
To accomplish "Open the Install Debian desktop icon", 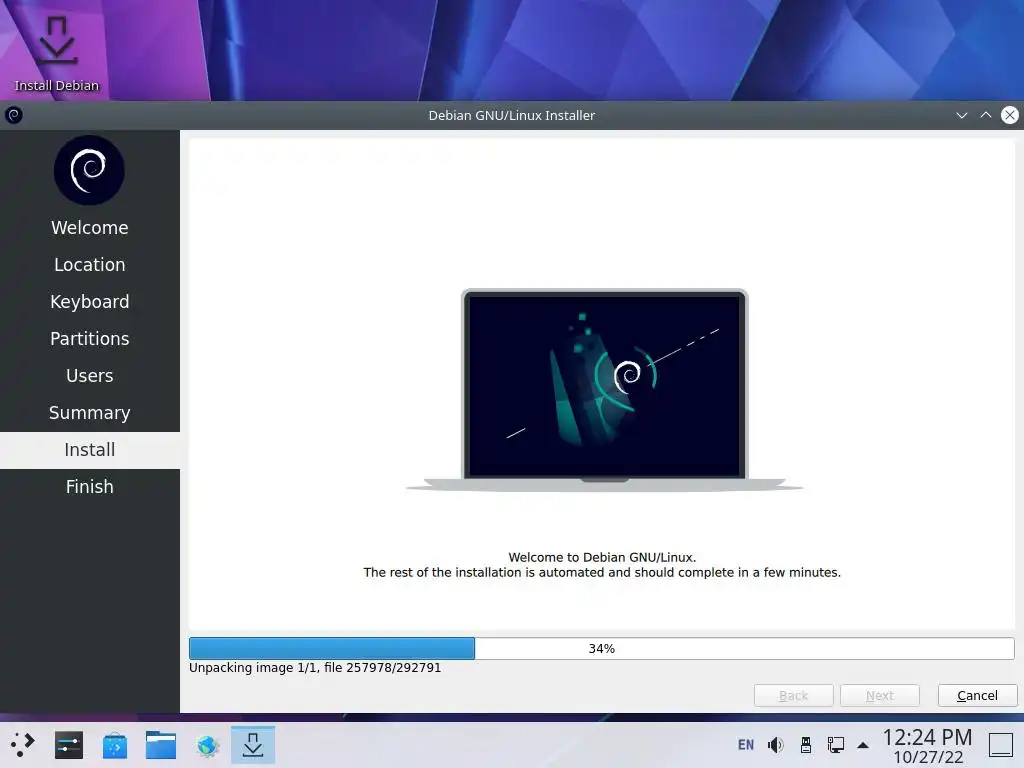I will [57, 54].
